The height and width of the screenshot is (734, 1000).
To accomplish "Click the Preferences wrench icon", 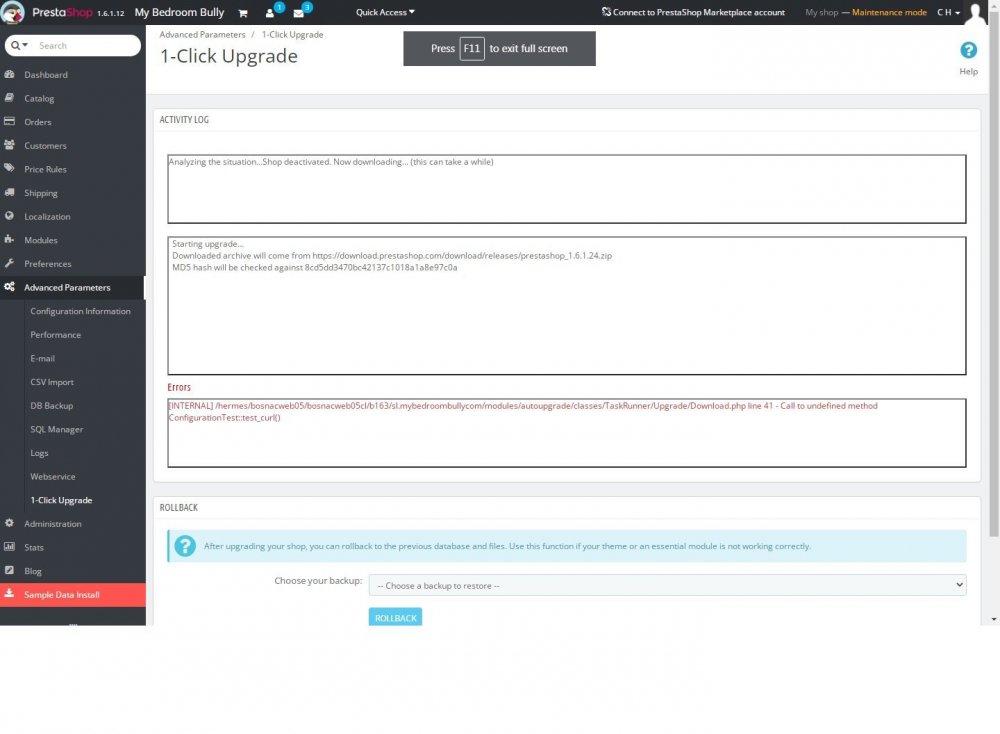I will coord(10,263).
